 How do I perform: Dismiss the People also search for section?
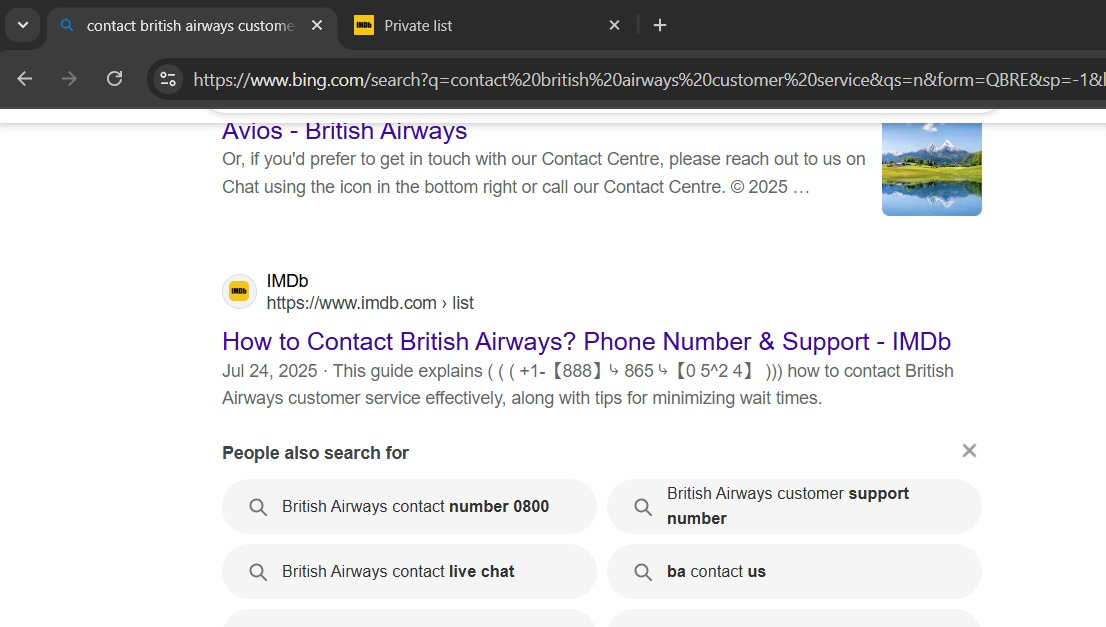(969, 451)
